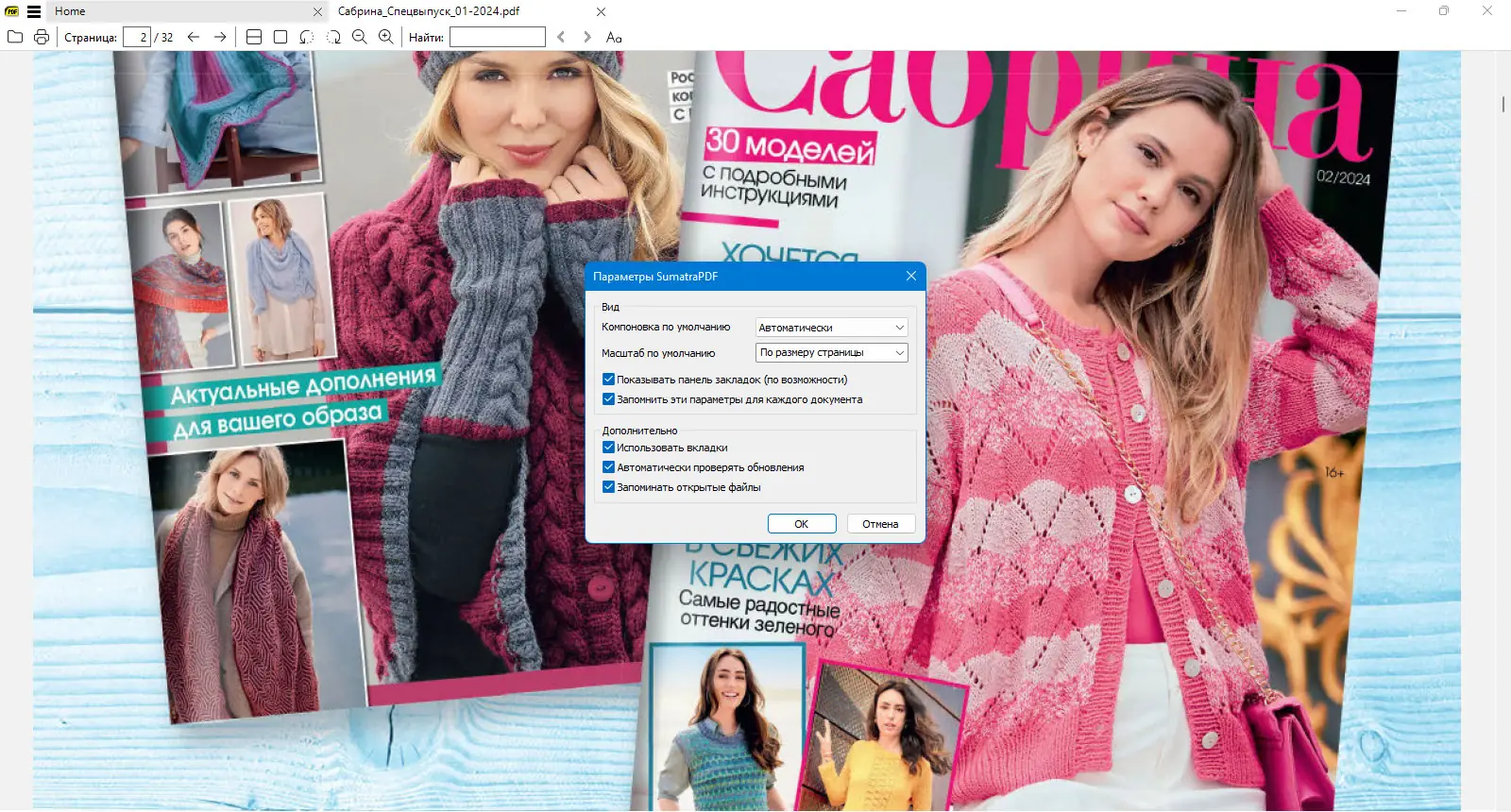Go to next page with right arrow

[x=220, y=37]
